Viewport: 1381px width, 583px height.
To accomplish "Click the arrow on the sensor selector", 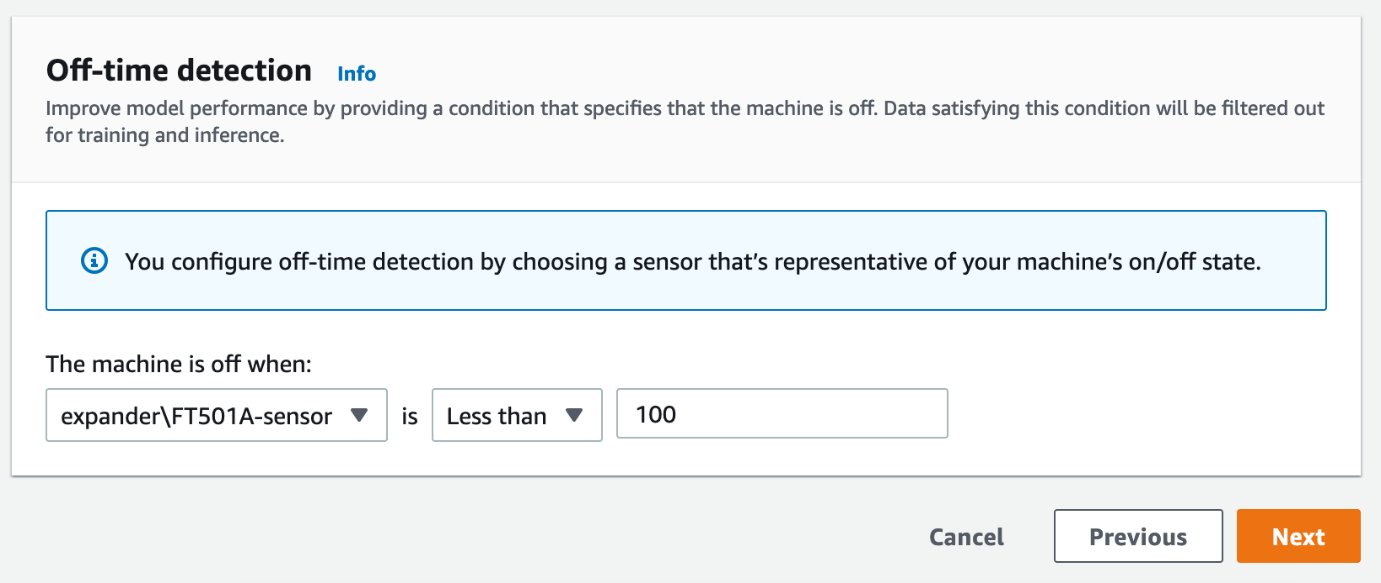I will (x=361, y=415).
